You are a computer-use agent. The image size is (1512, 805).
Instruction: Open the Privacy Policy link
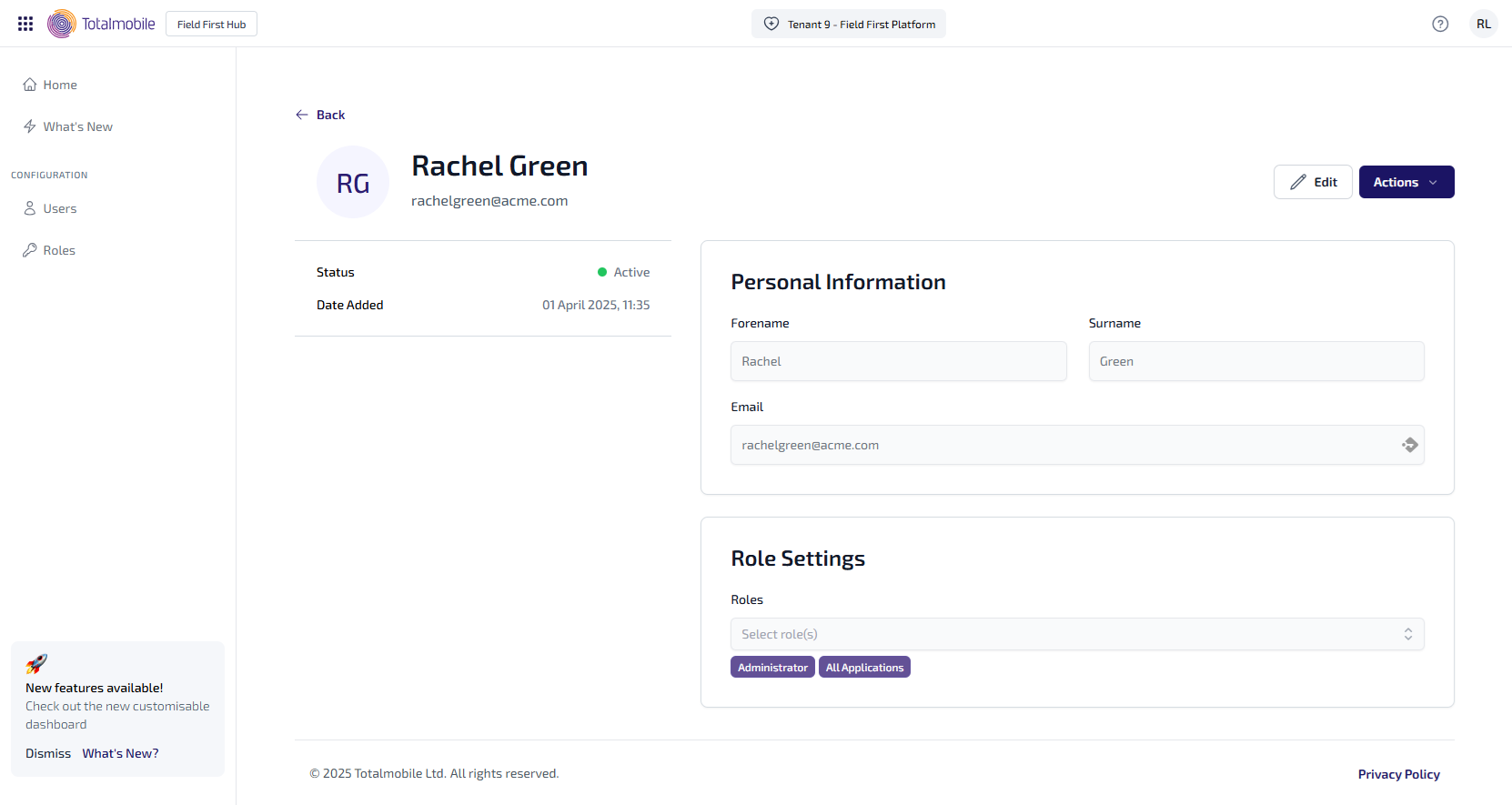(1398, 774)
